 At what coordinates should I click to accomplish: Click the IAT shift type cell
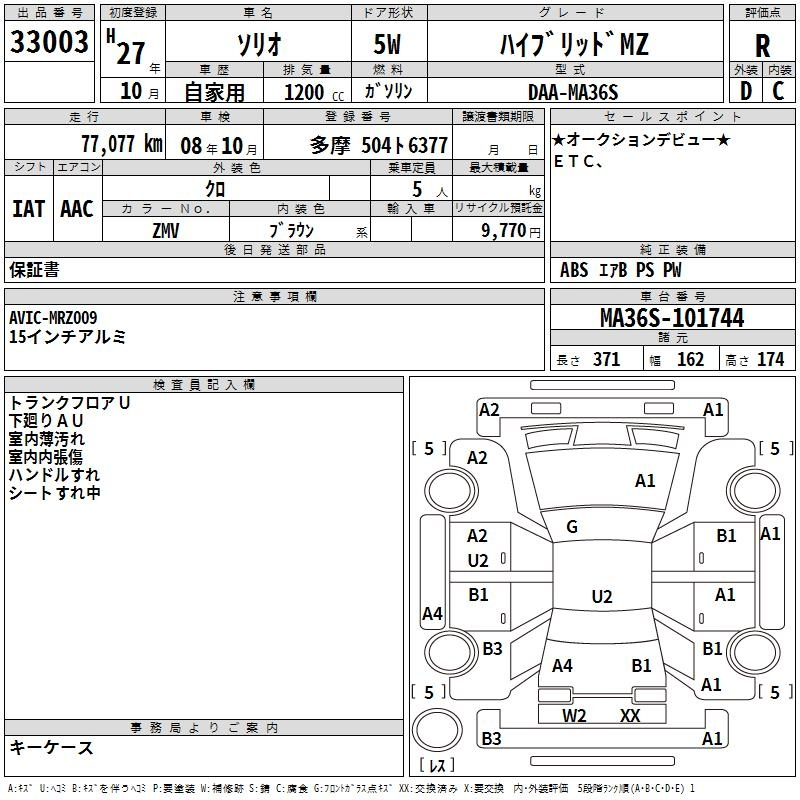pos(28,208)
